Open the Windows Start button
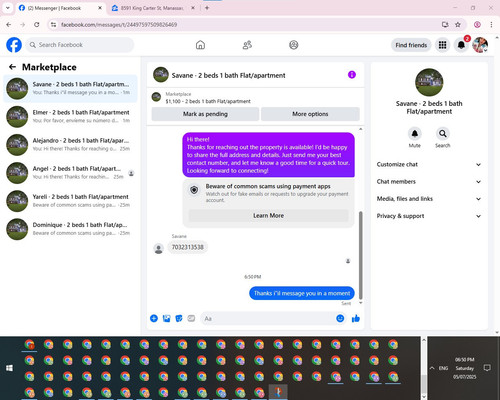 (x=9, y=368)
